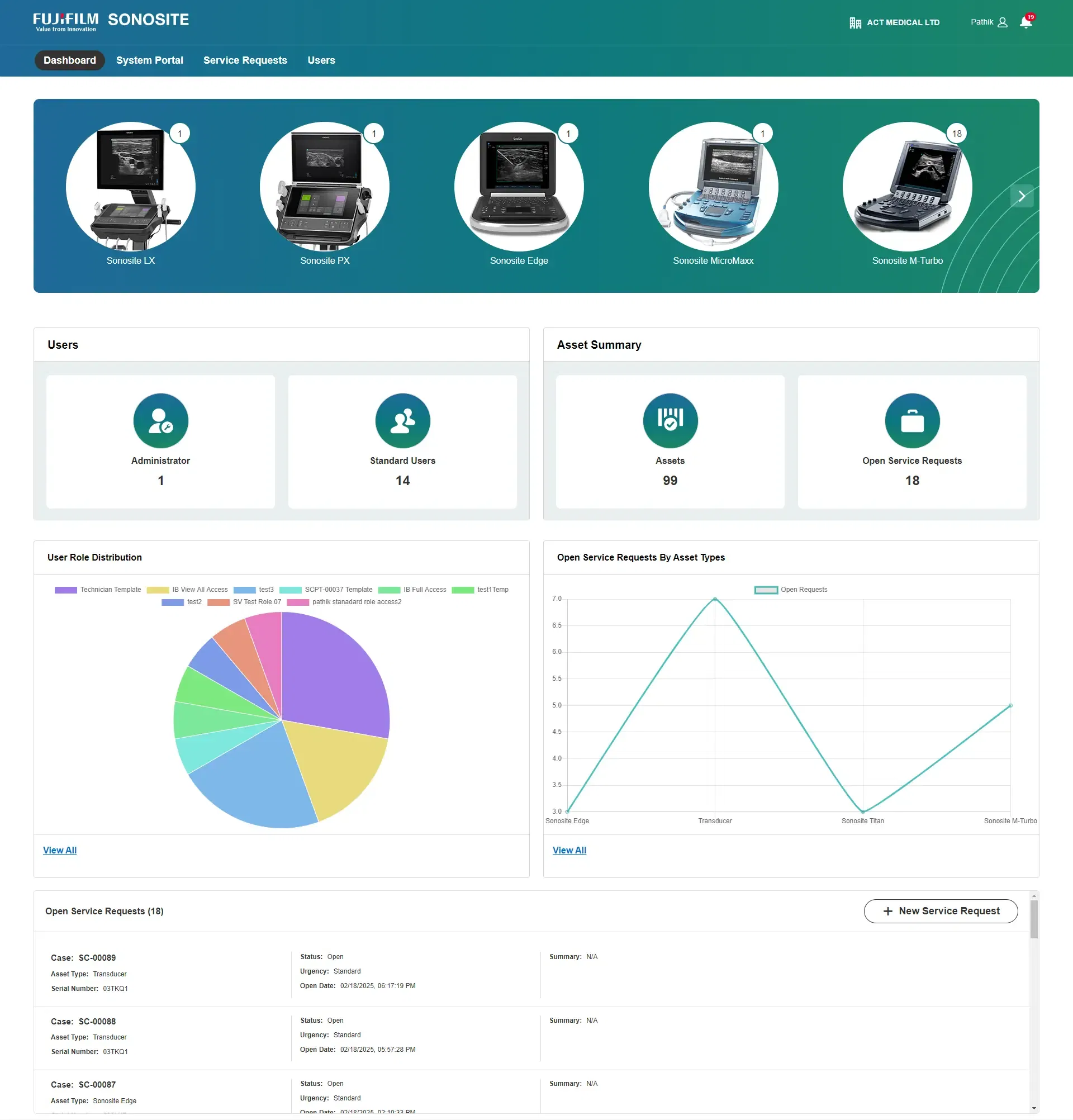
Task: Open the Sonosite Edge device thumbnail
Action: [519, 187]
